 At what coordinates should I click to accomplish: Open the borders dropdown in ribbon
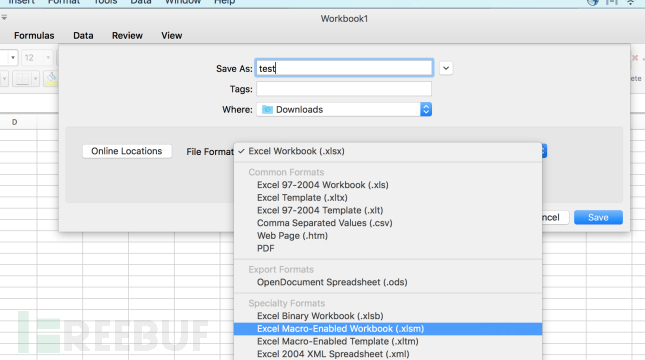pyautogui.click(x=35, y=79)
